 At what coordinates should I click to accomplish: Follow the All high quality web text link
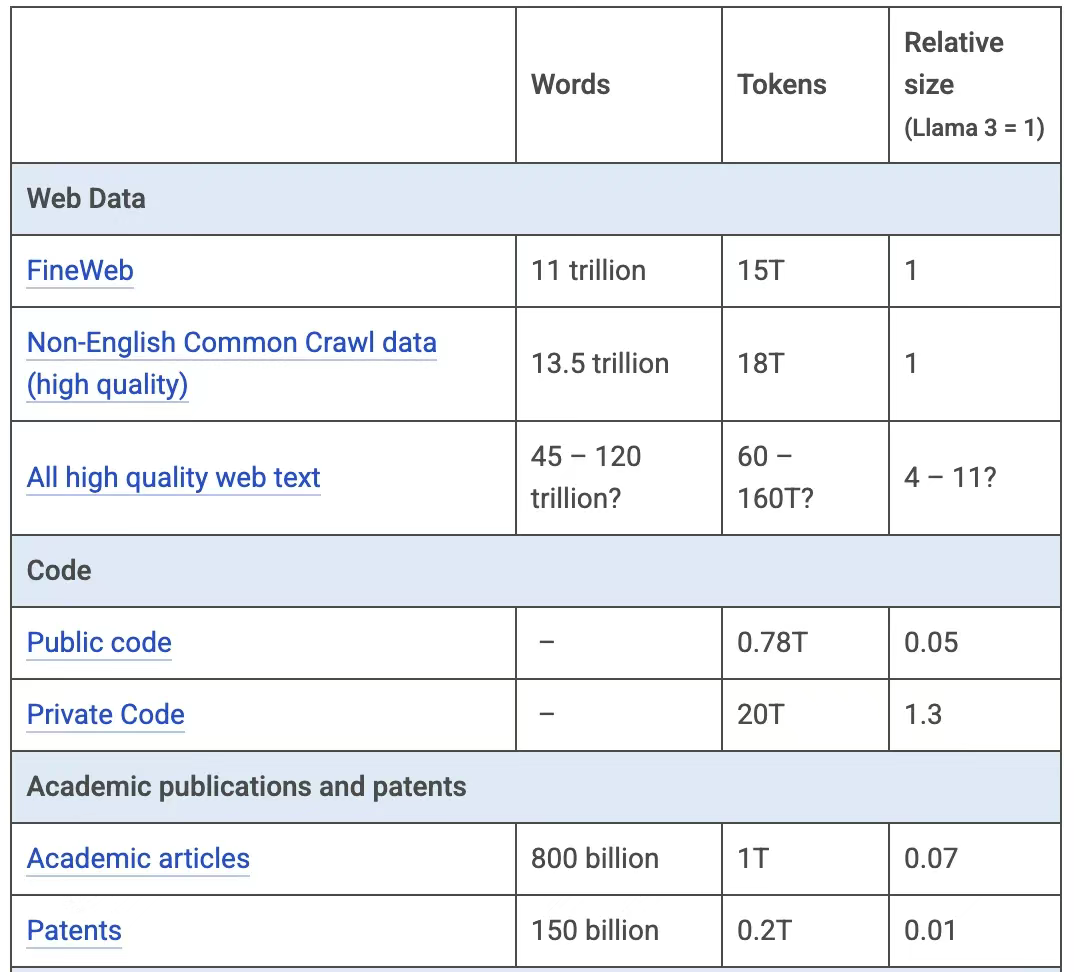point(173,478)
